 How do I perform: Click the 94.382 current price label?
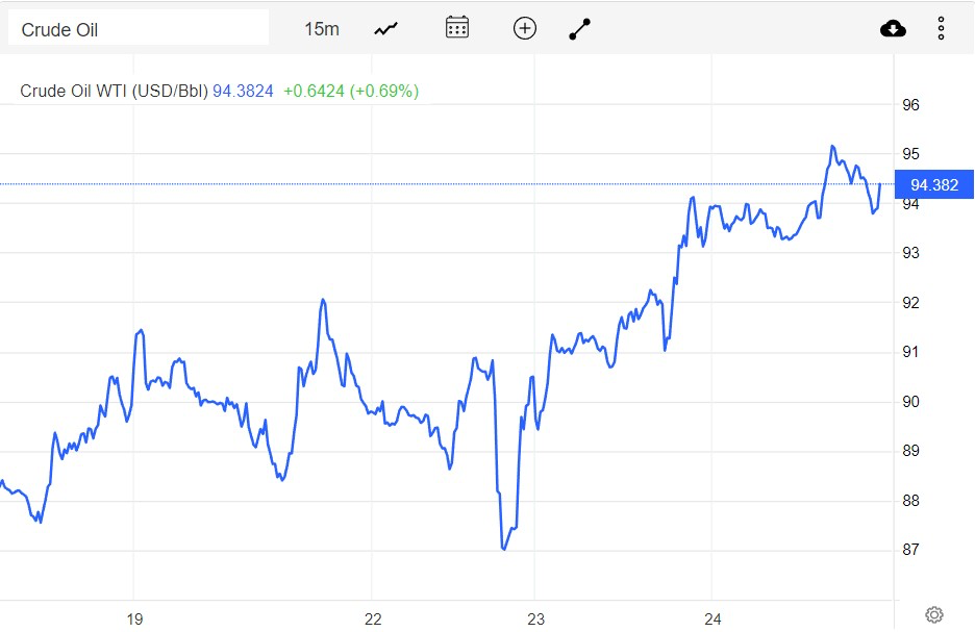click(933, 185)
